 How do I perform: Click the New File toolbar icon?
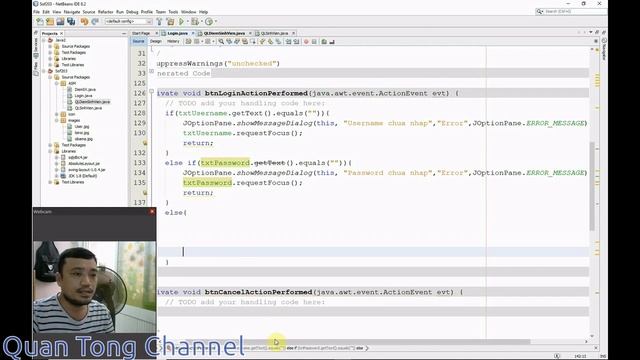coord(40,22)
